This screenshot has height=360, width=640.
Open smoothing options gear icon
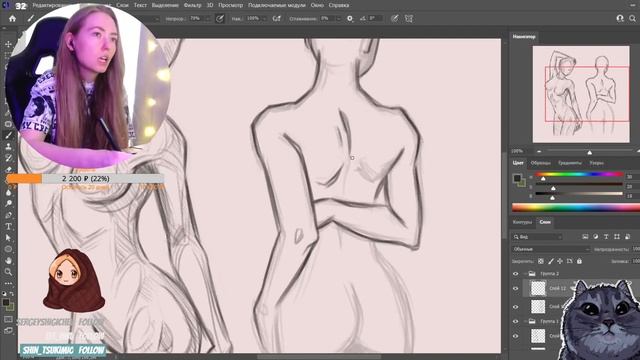pyautogui.click(x=350, y=18)
